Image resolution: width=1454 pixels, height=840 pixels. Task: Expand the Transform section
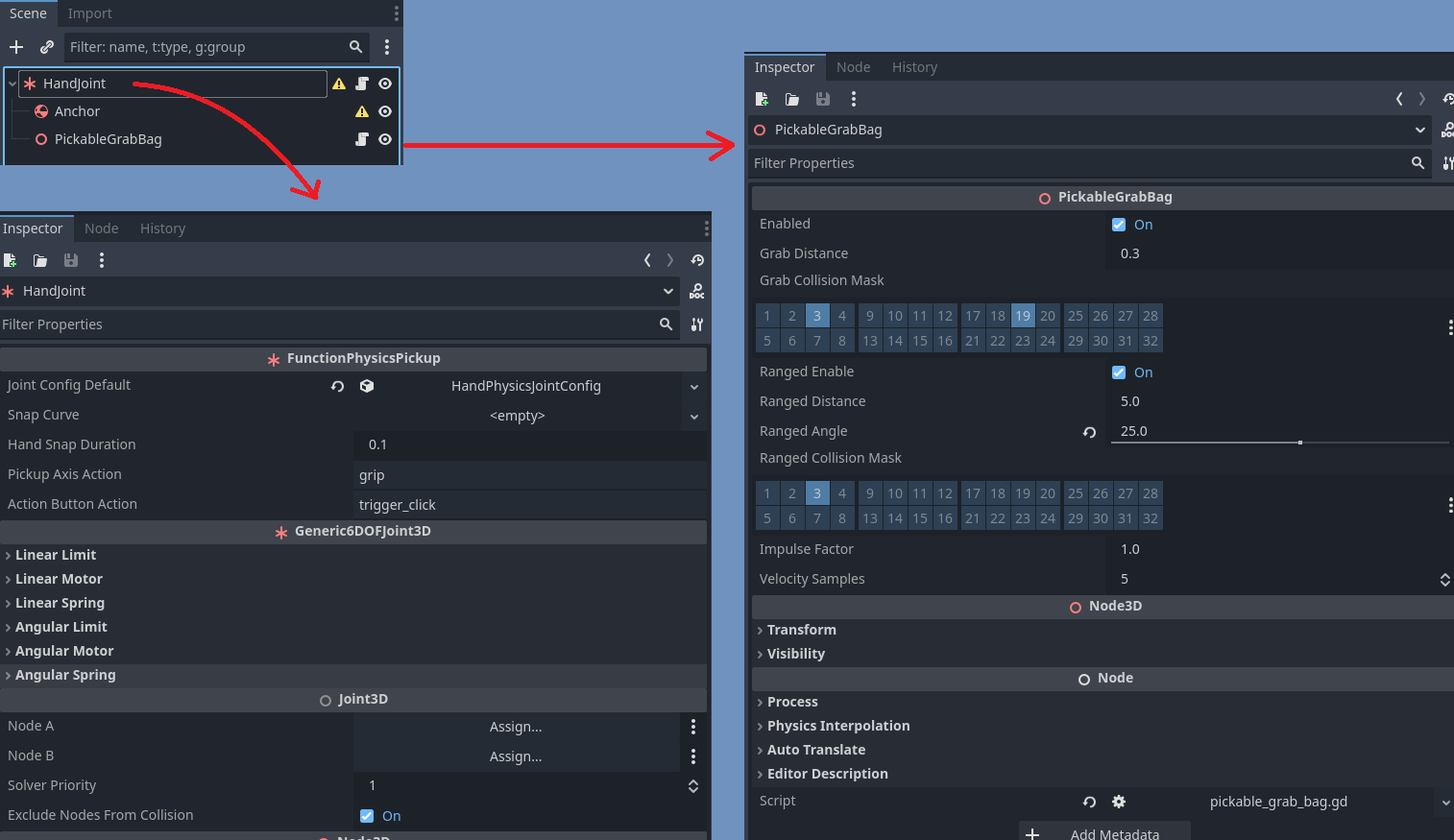click(x=801, y=630)
